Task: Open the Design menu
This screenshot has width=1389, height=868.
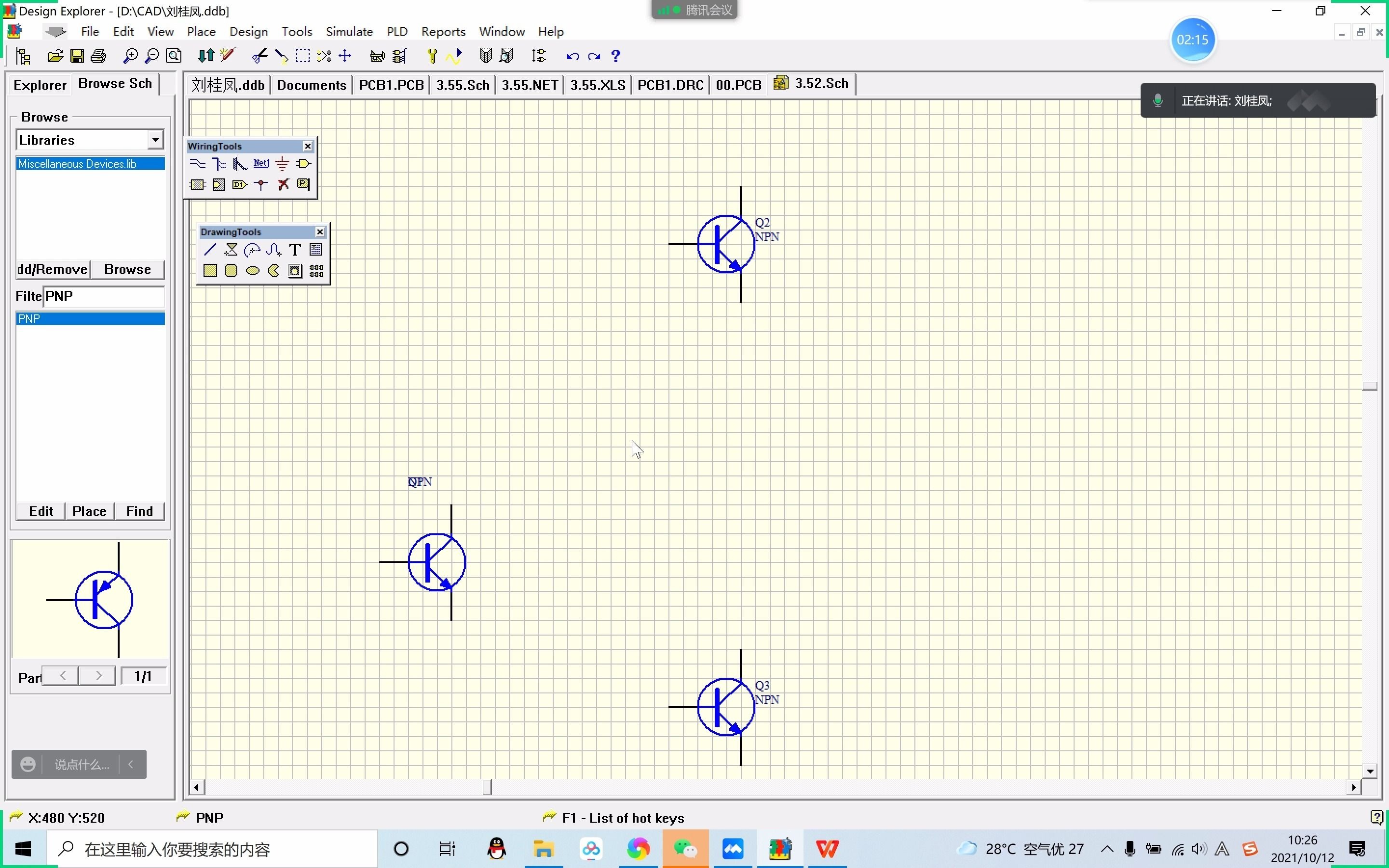Action: point(248,31)
